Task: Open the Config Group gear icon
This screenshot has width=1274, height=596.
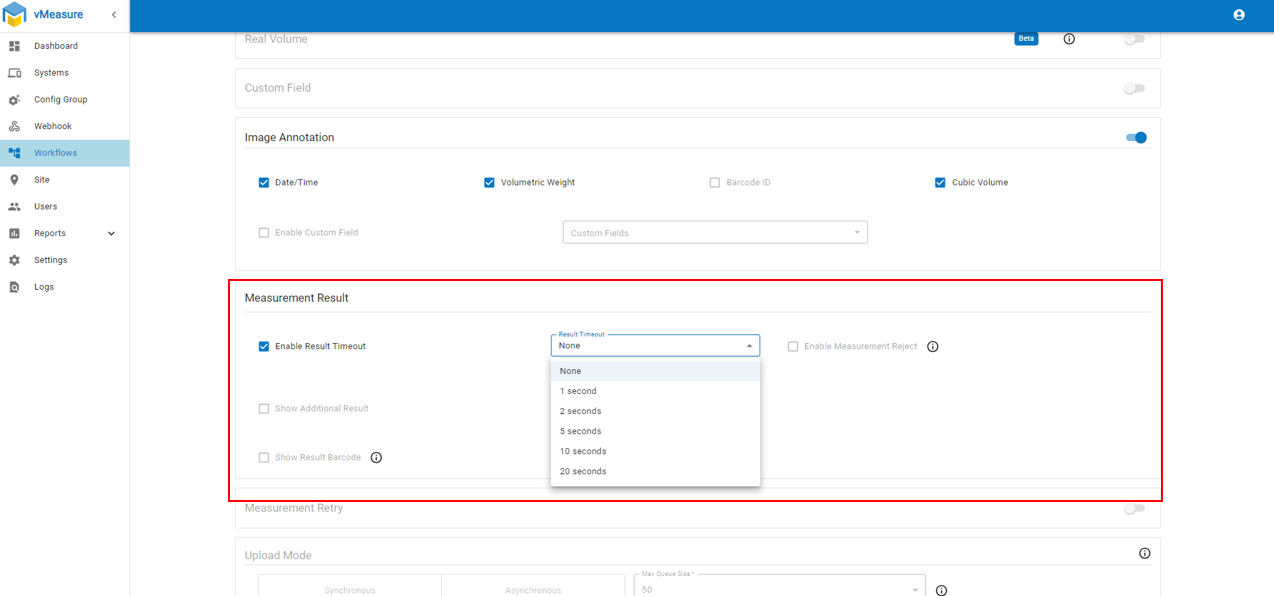Action: click(x=14, y=100)
